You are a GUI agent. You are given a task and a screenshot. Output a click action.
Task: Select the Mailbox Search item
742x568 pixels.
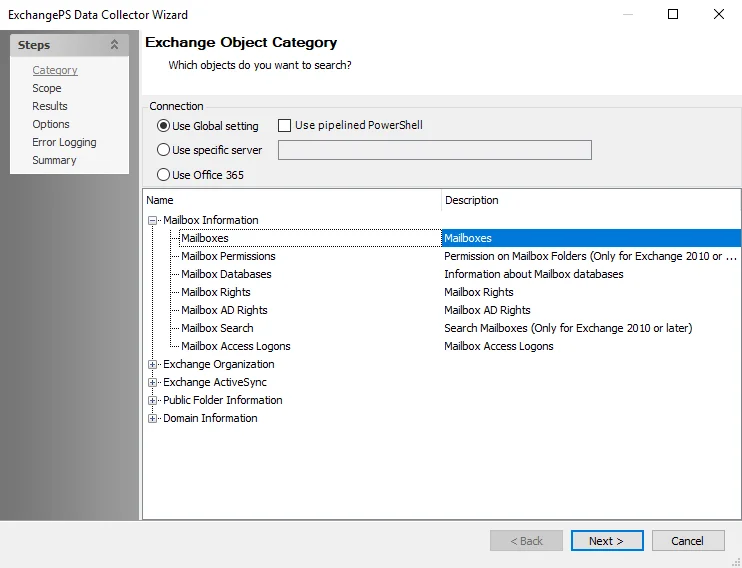coord(217,328)
